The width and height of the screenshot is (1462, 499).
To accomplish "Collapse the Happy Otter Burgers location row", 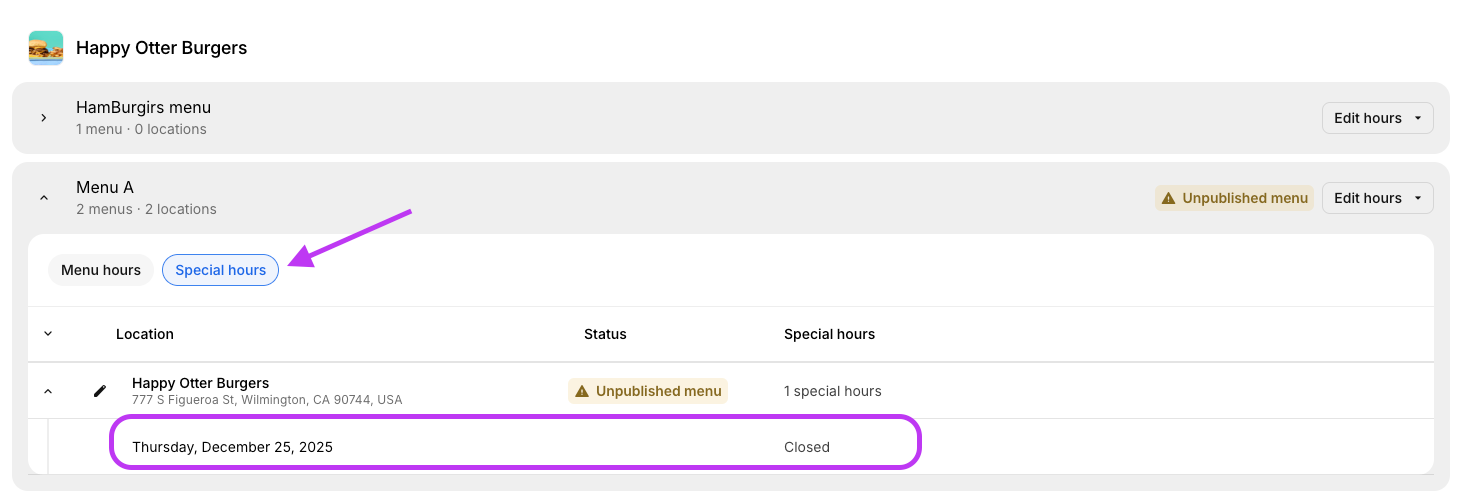I will 48,391.
